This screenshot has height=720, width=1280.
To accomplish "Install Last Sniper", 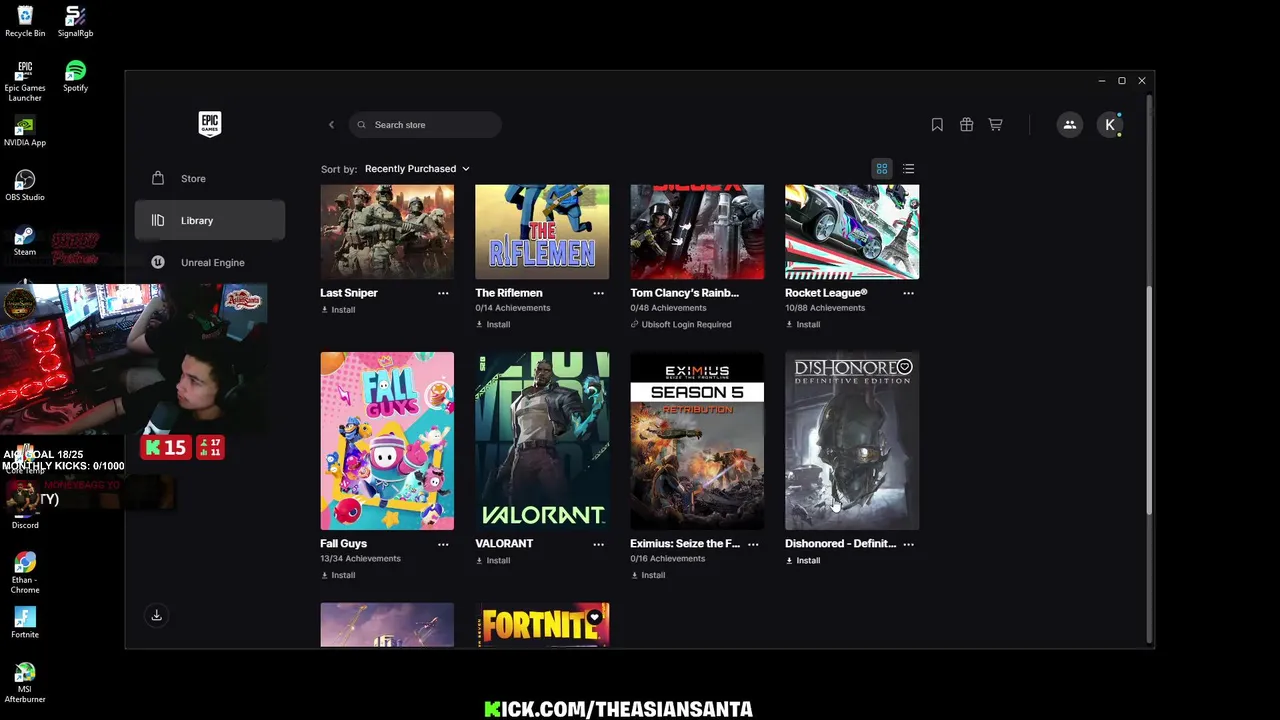I will point(338,310).
